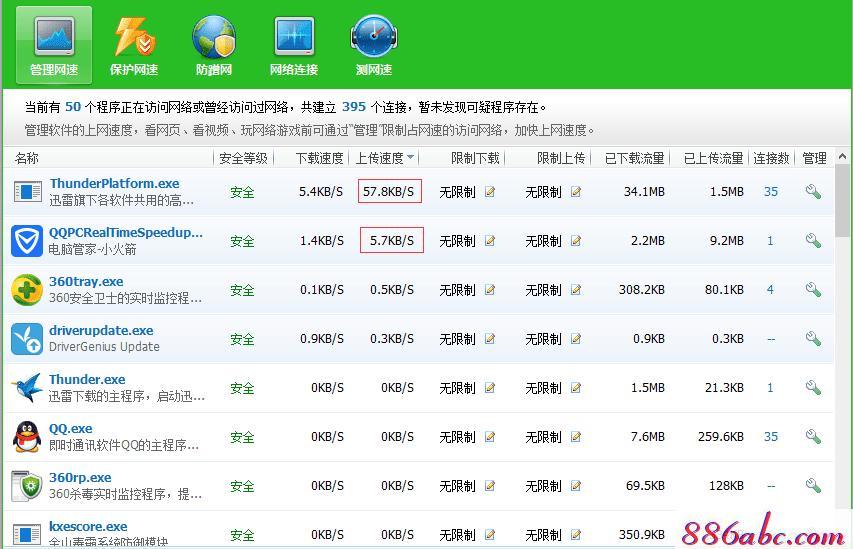This screenshot has width=853, height=549.
Task: Select QQPCRealTimeSpeedup program name
Action: (126, 232)
